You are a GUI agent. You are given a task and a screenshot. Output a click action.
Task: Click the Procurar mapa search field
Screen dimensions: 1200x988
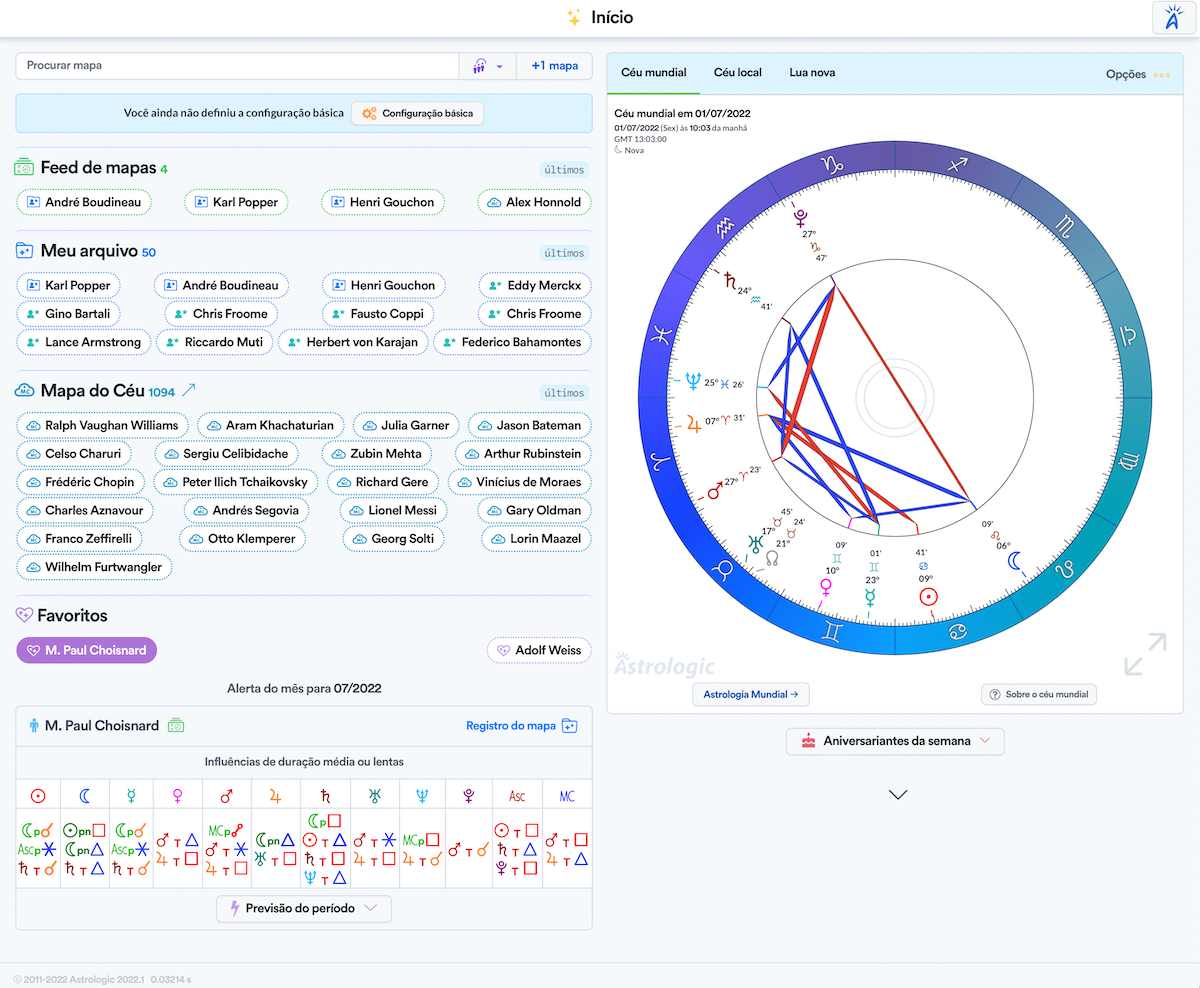[236, 66]
